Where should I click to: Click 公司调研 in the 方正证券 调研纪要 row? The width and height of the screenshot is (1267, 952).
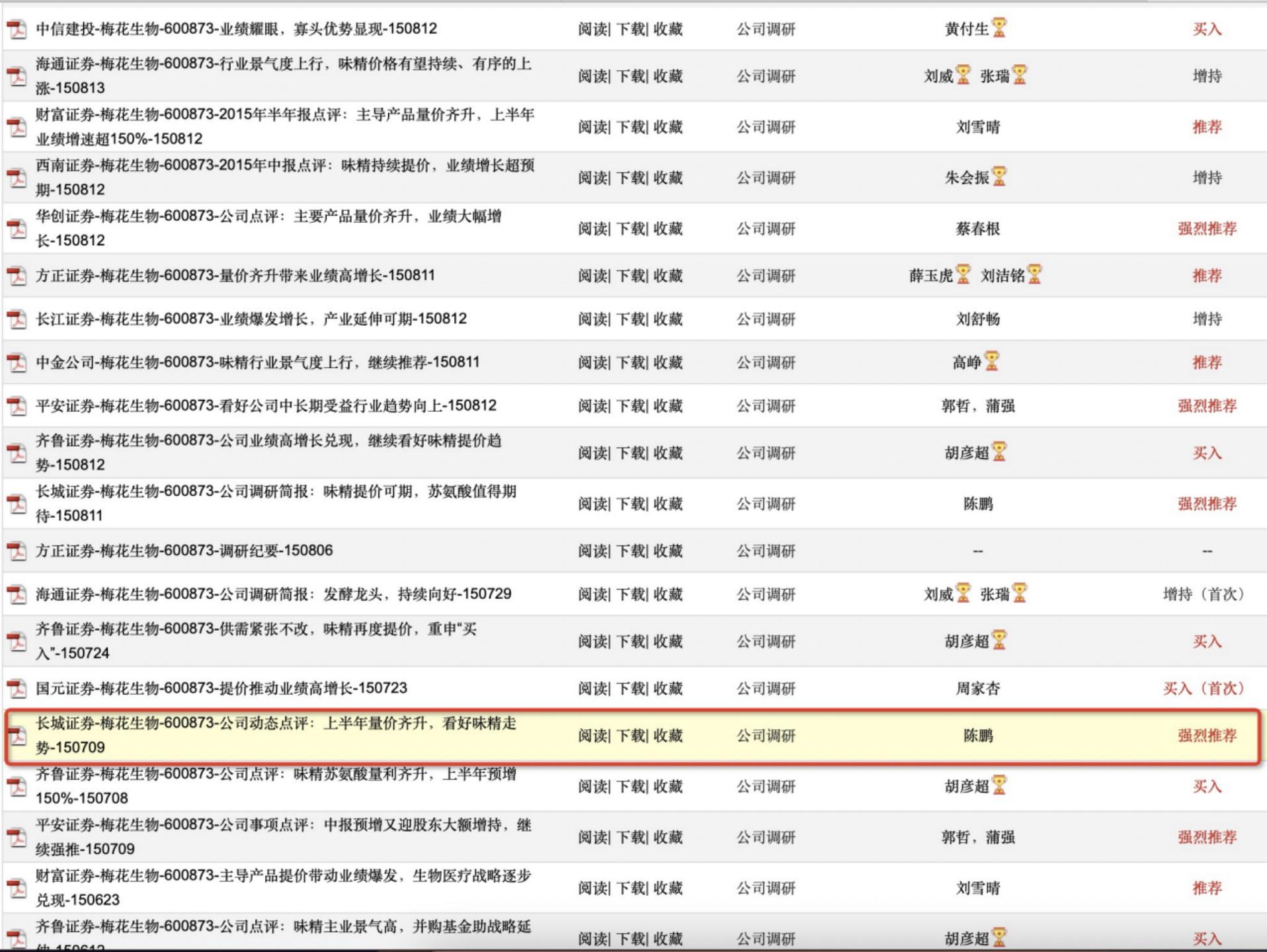[x=766, y=551]
